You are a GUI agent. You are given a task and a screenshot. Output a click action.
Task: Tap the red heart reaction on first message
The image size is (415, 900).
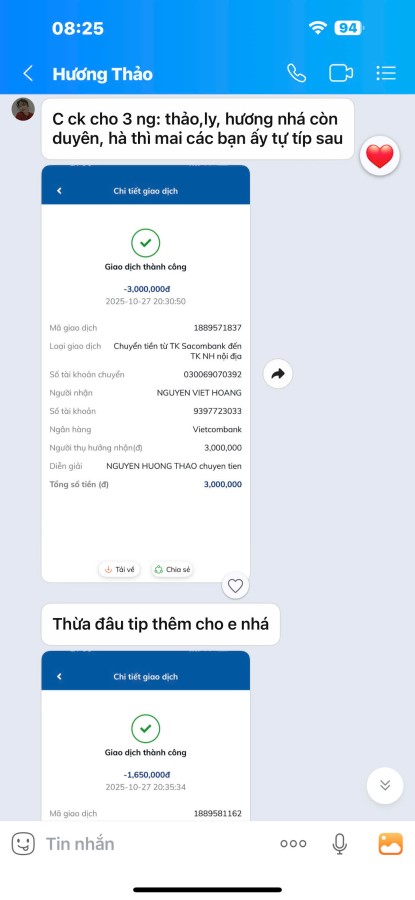click(x=379, y=156)
